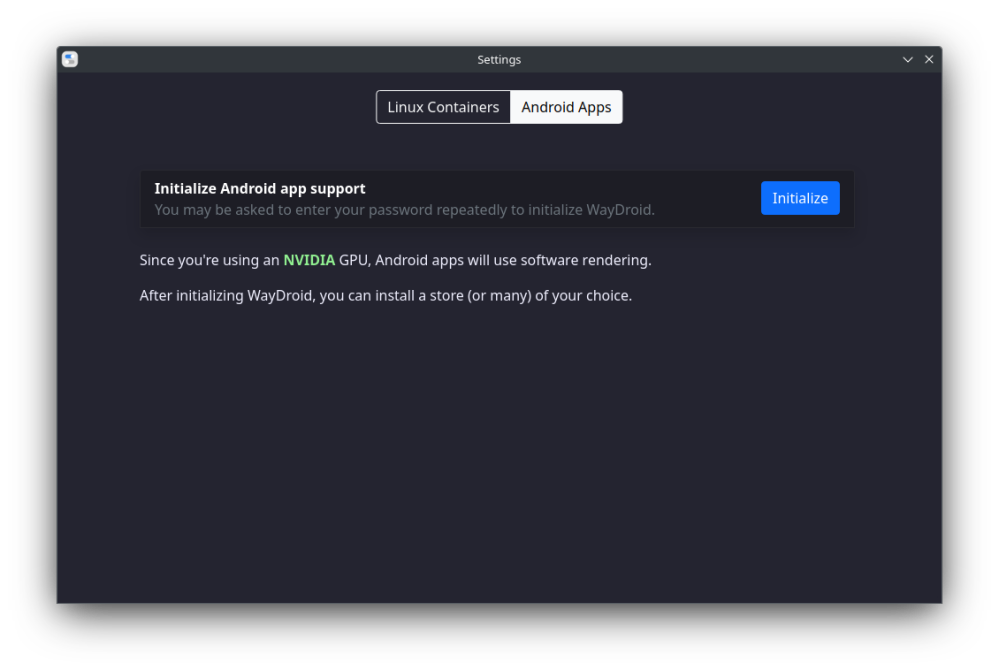Select the Android Apps tab
This screenshot has height=671, width=999.
pos(566,107)
